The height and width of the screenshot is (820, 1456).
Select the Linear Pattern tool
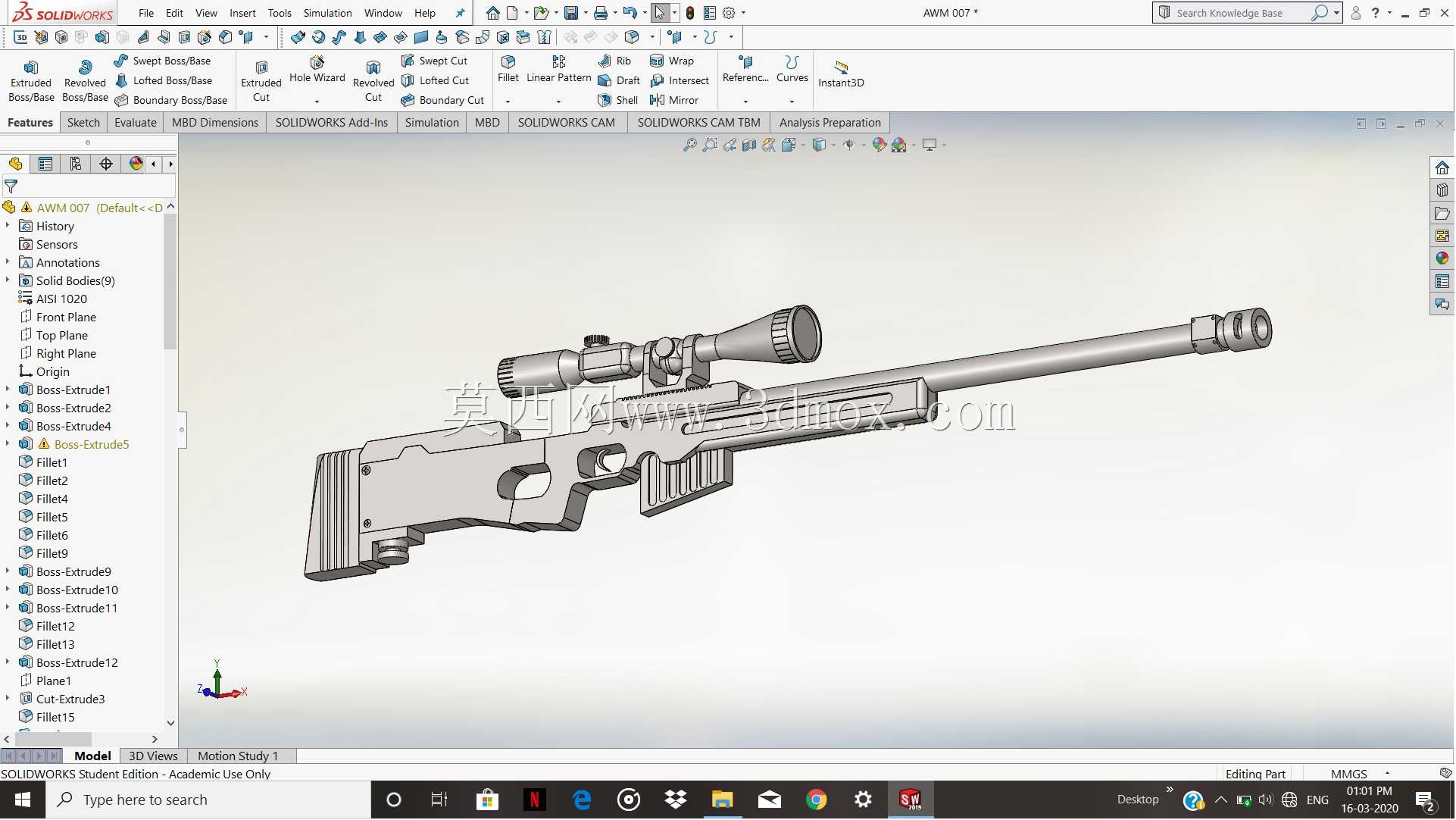coord(559,69)
